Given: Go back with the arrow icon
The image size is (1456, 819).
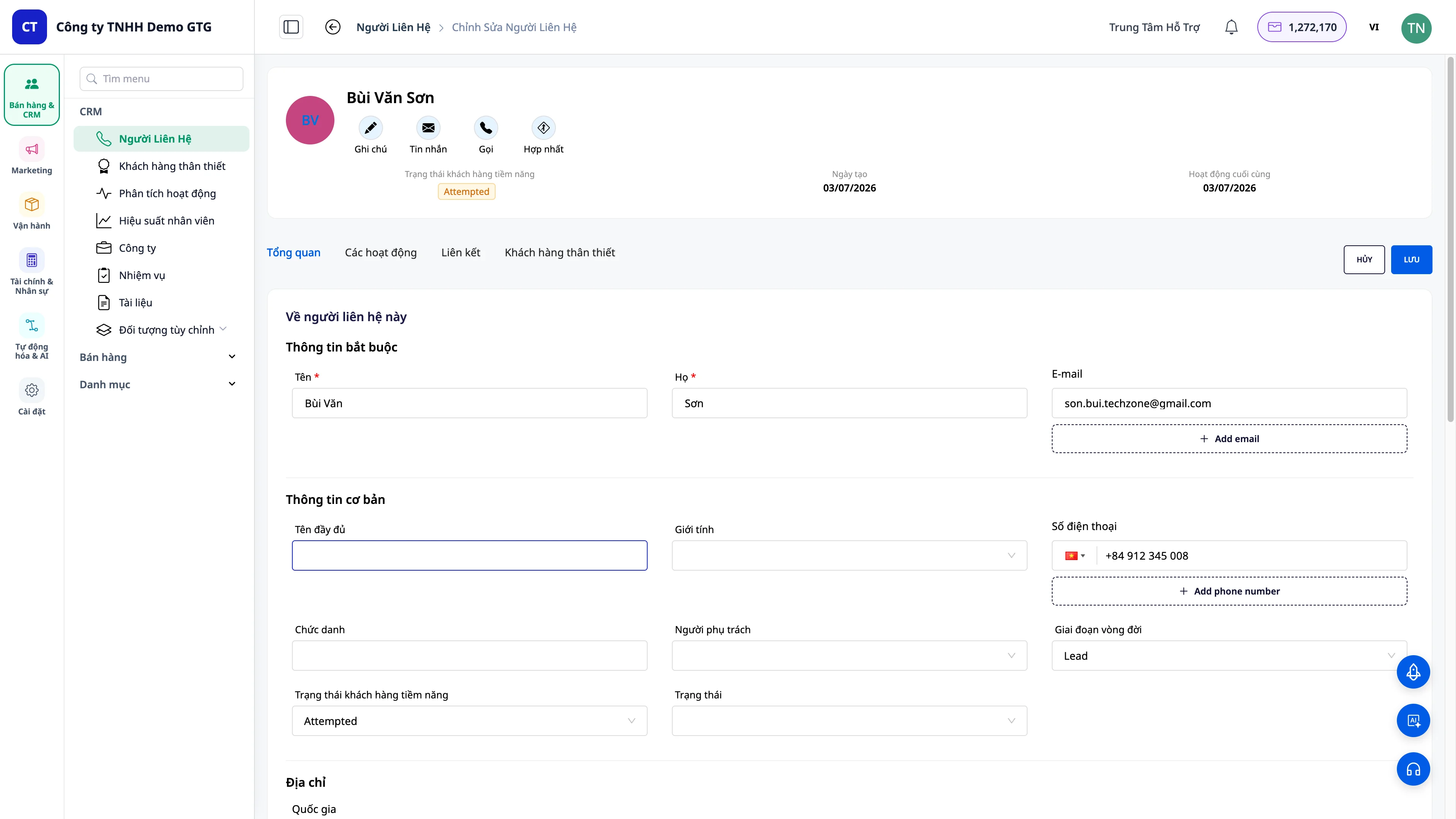Looking at the screenshot, I should pyautogui.click(x=333, y=27).
